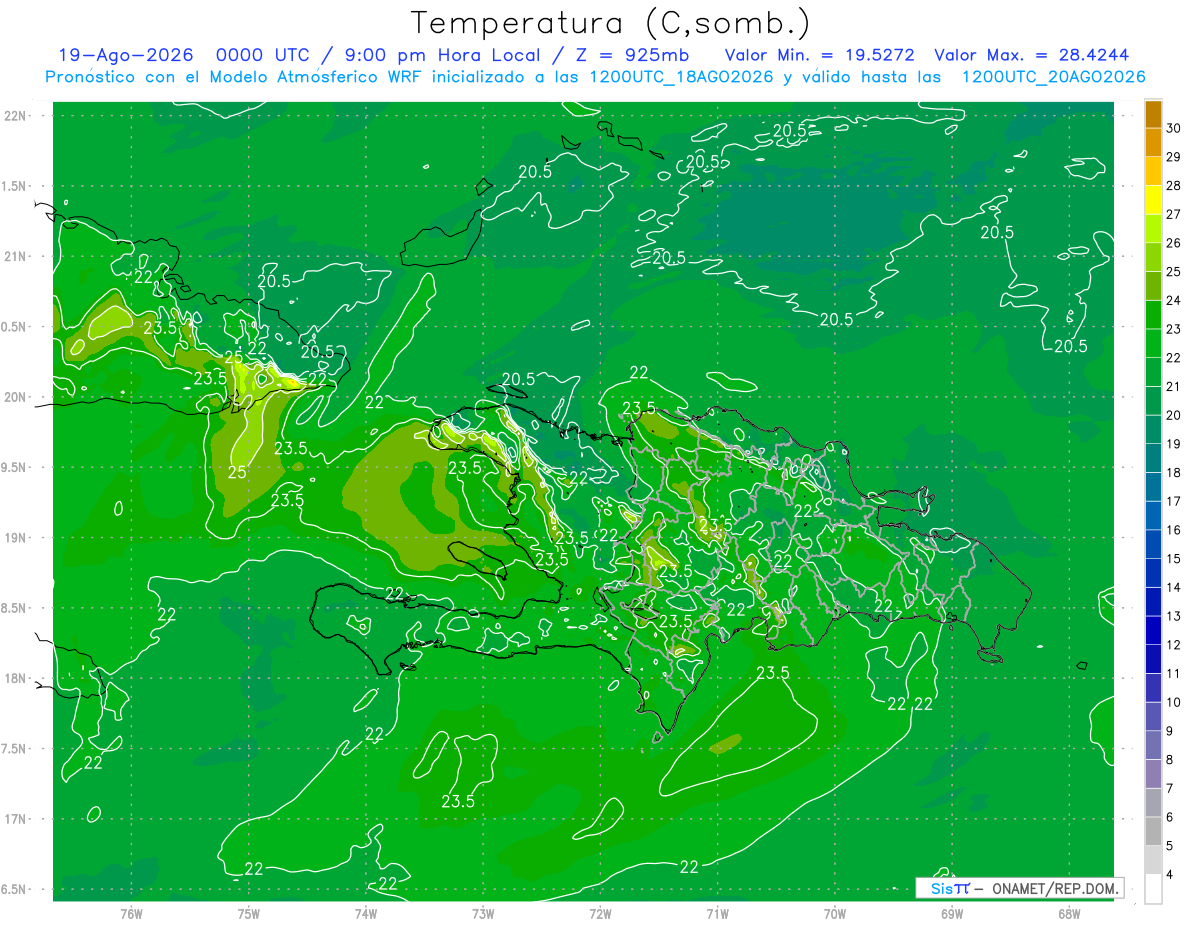Click the colorbar swatch between 8 and 9
This screenshot has width=1200, height=927.
(x=1153, y=745)
